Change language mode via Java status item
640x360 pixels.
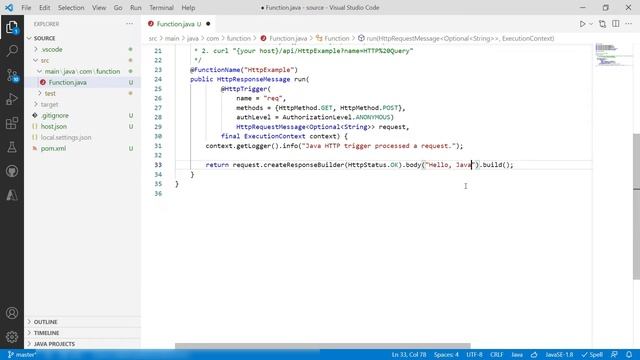pos(517,355)
